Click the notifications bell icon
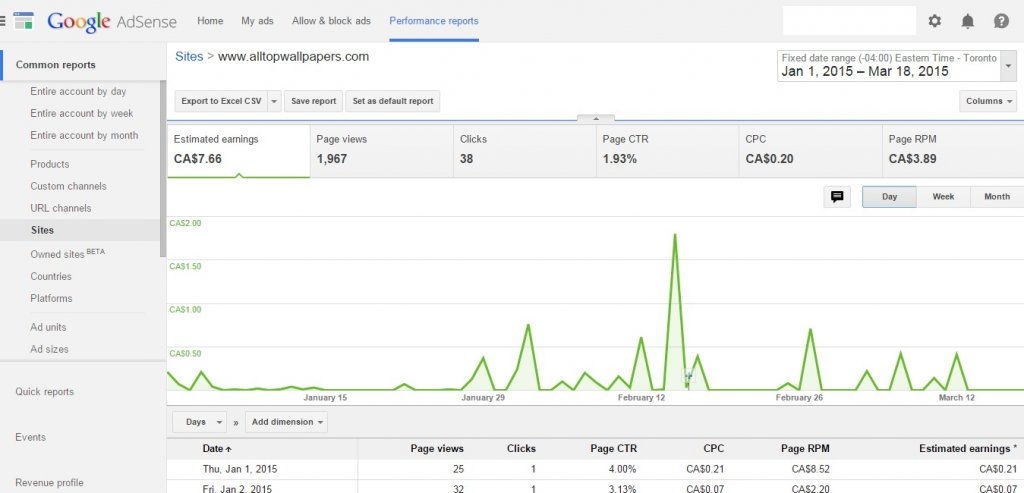 tap(968, 21)
